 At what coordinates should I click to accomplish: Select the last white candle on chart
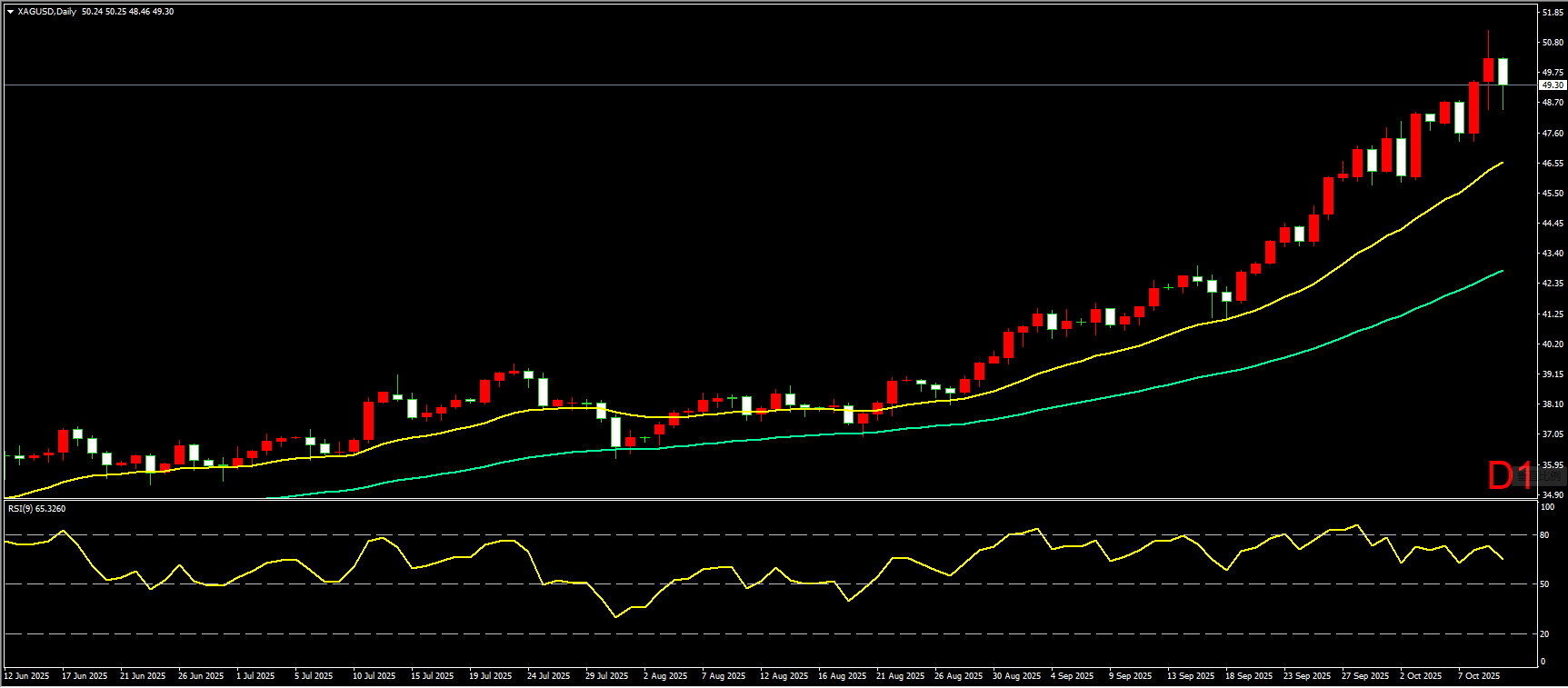coord(1503,71)
